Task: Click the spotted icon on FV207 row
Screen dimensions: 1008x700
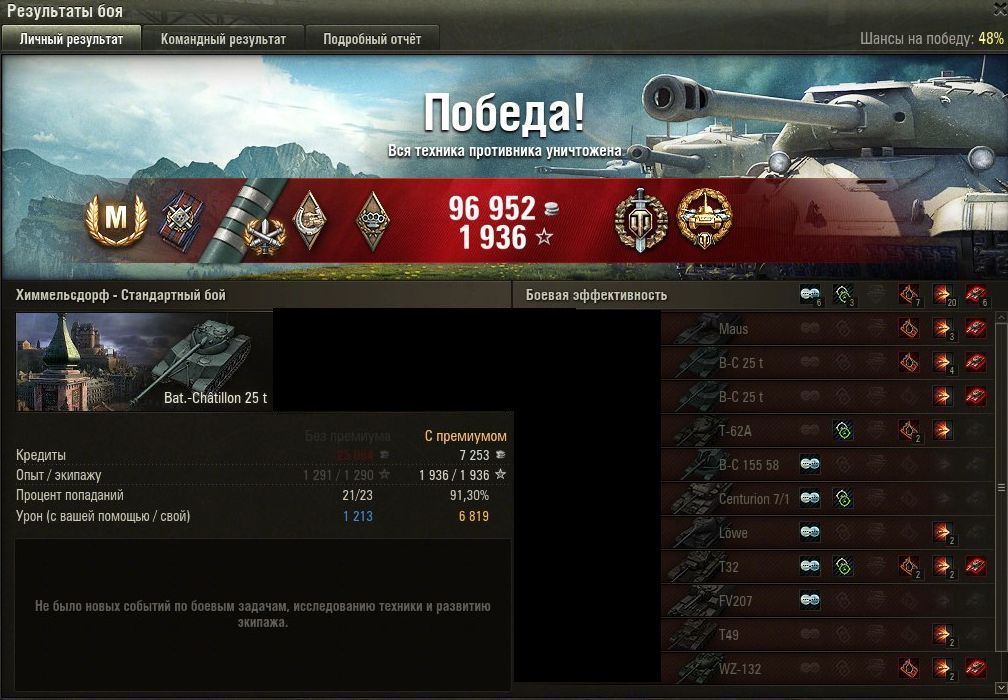Action: pos(810,600)
